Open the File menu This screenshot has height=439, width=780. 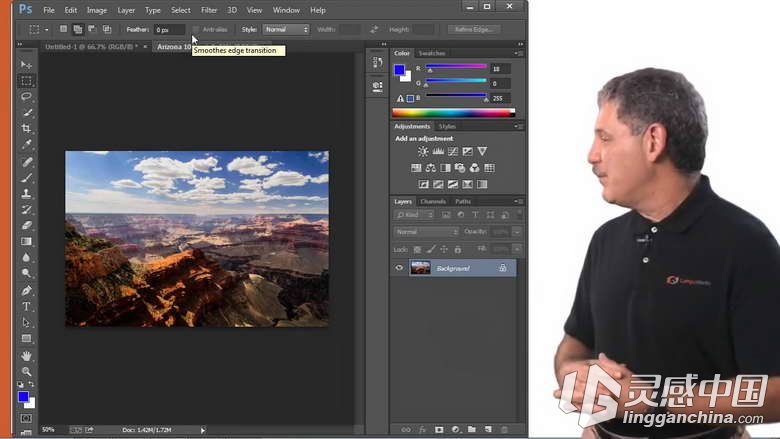49,10
